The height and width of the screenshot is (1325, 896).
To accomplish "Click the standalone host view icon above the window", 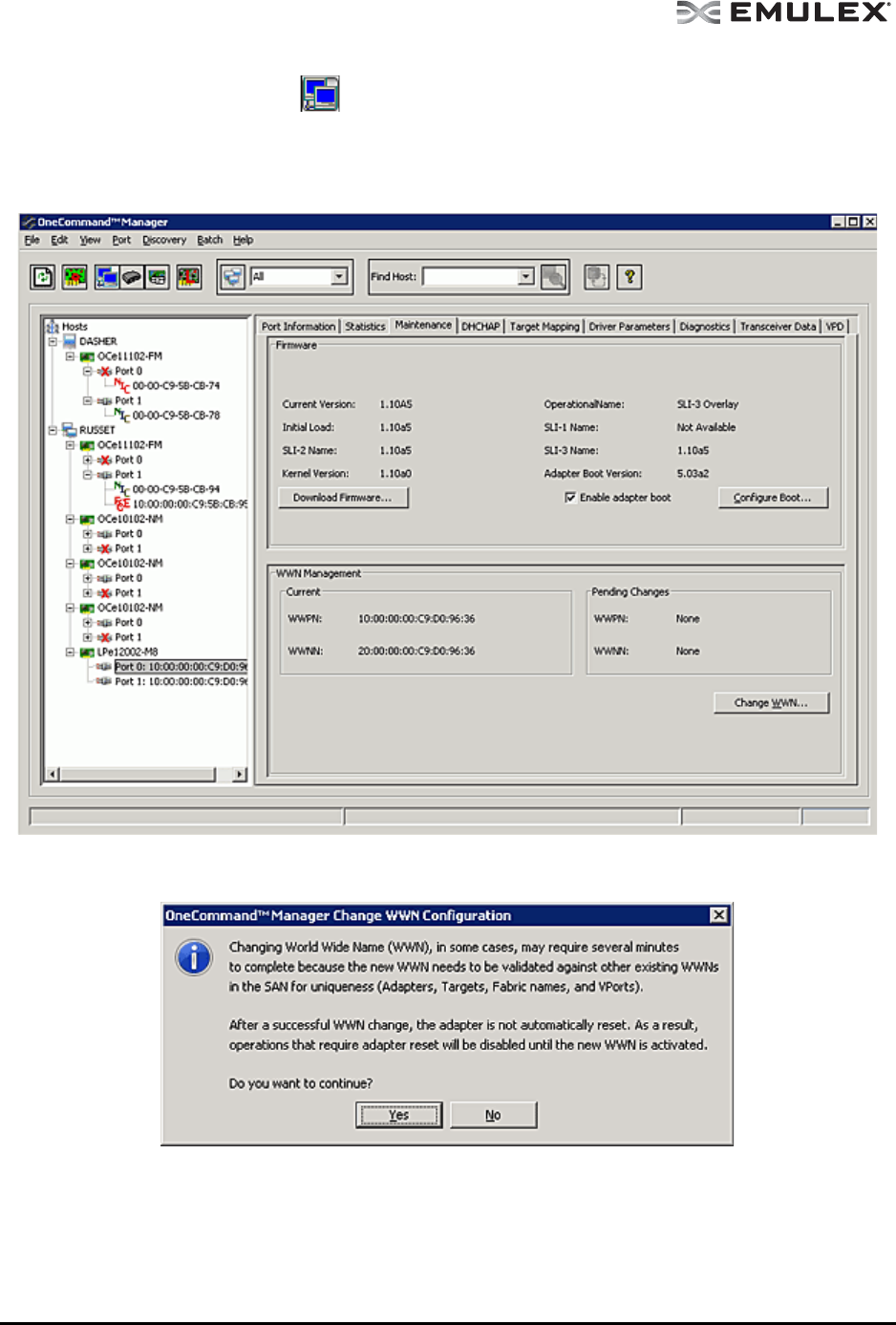I will [x=320, y=94].
